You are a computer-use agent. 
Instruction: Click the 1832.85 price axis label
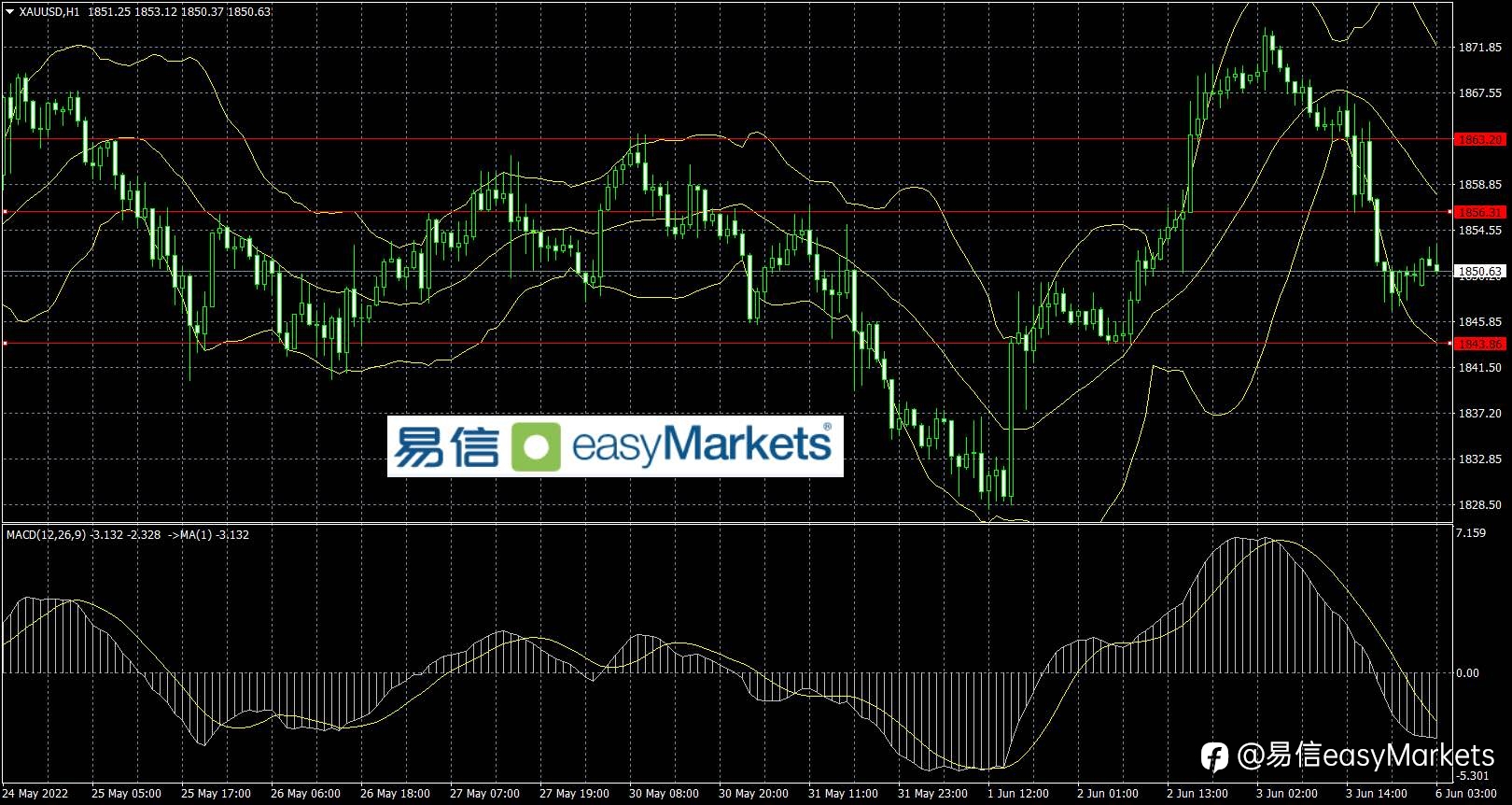tap(1480, 459)
